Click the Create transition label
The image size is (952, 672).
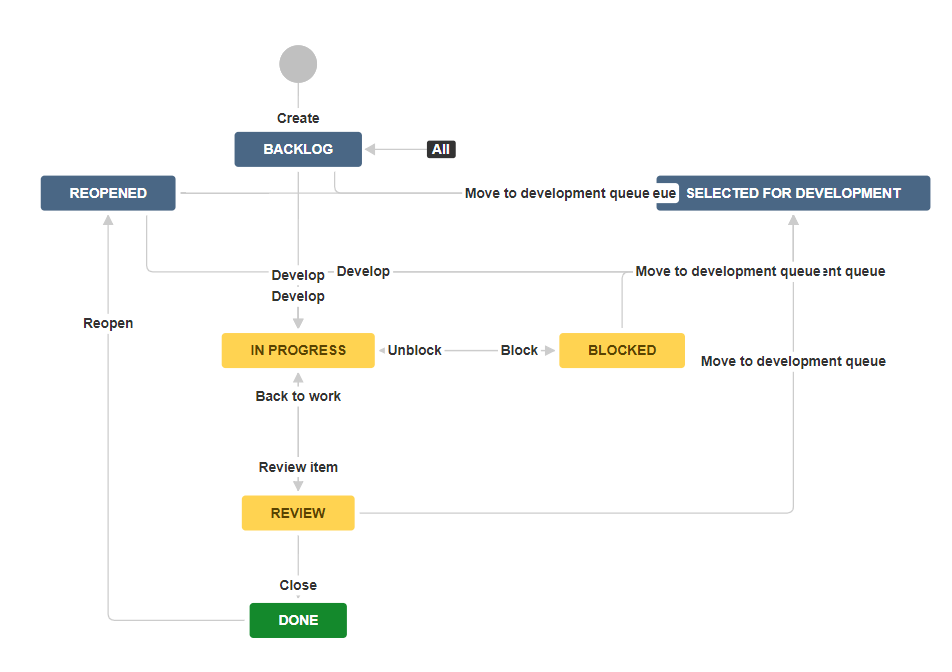[298, 118]
